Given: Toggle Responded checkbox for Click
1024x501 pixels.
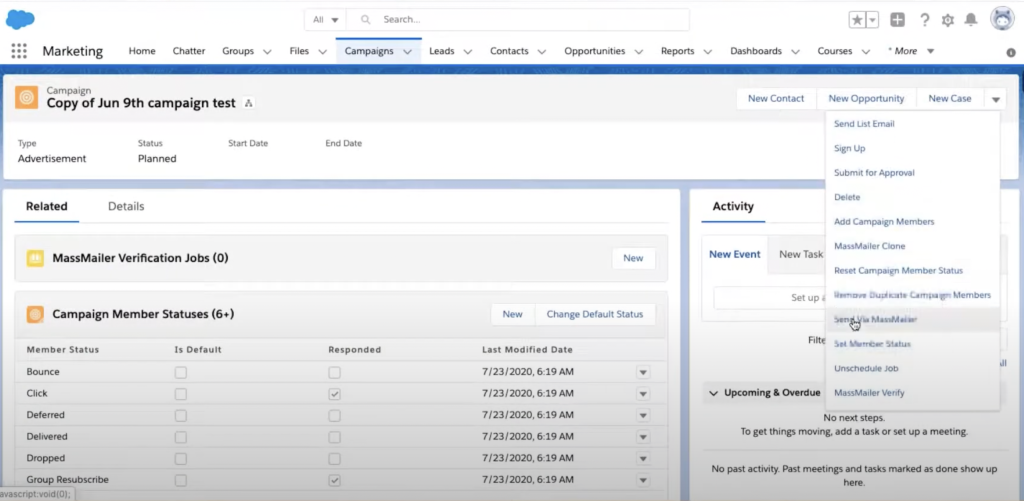Looking at the screenshot, I should coord(334,394).
